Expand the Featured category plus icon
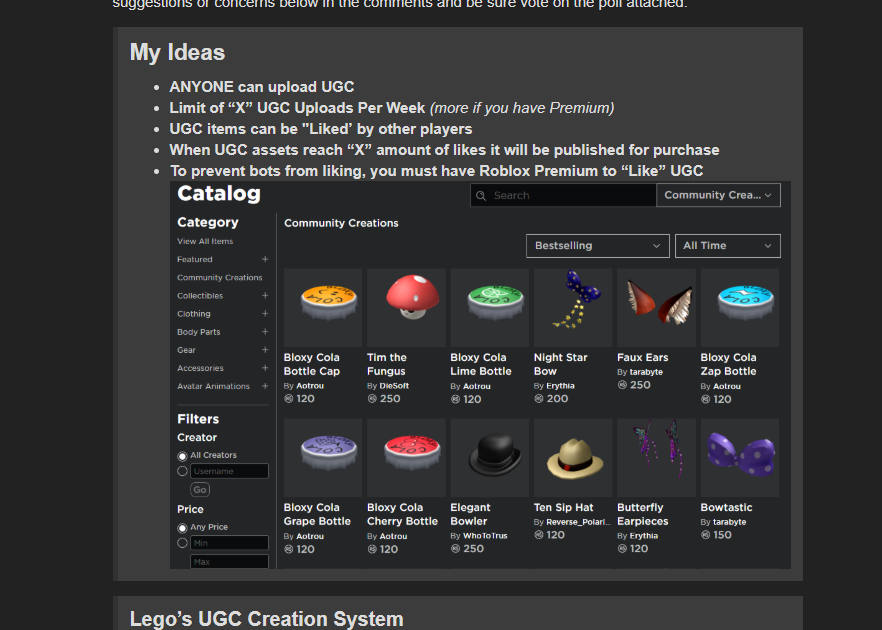882x630 pixels. click(265, 259)
